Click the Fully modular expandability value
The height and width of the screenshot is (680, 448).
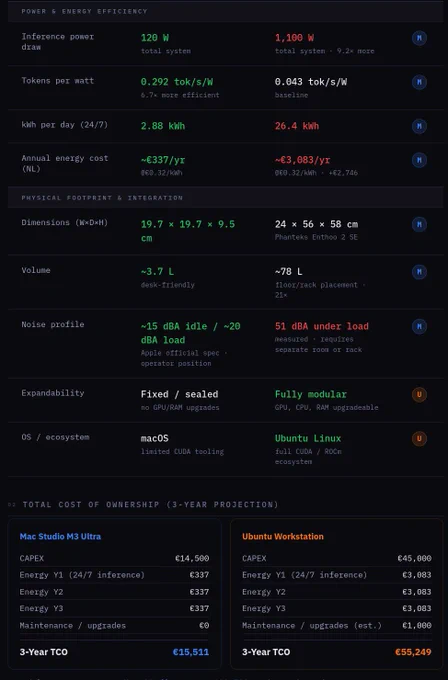(x=311, y=394)
